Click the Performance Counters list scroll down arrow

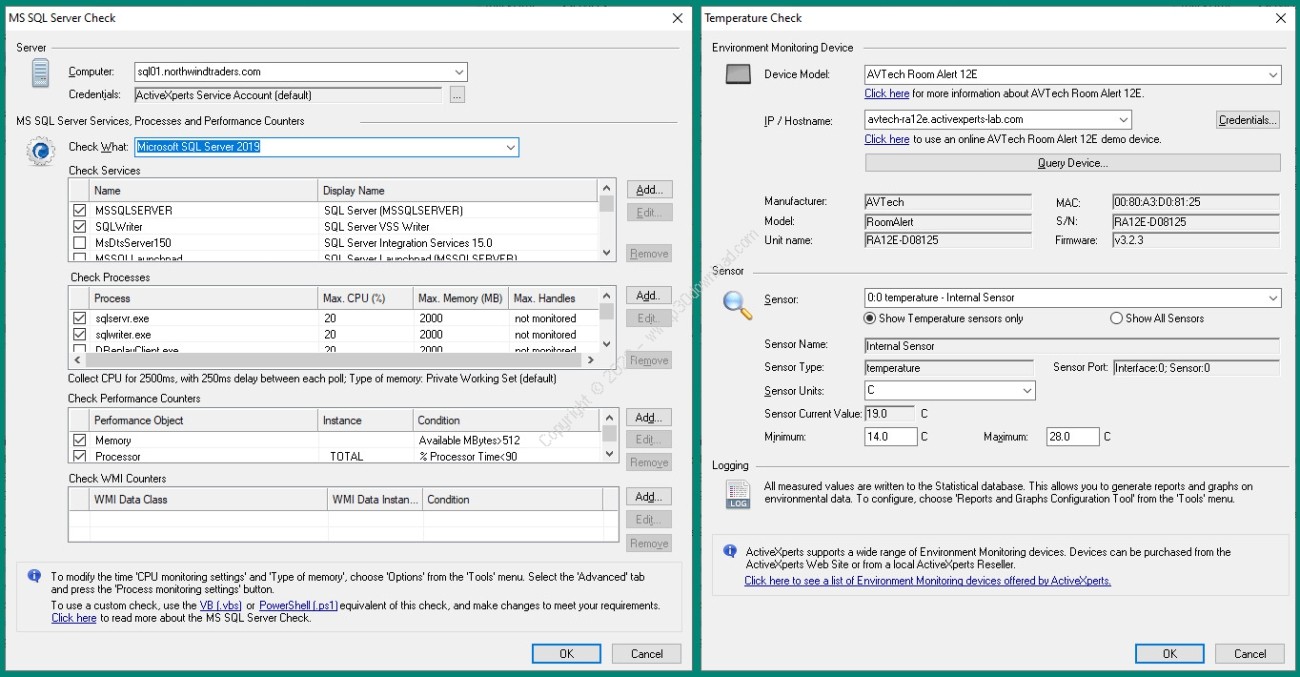pyautogui.click(x=607, y=453)
